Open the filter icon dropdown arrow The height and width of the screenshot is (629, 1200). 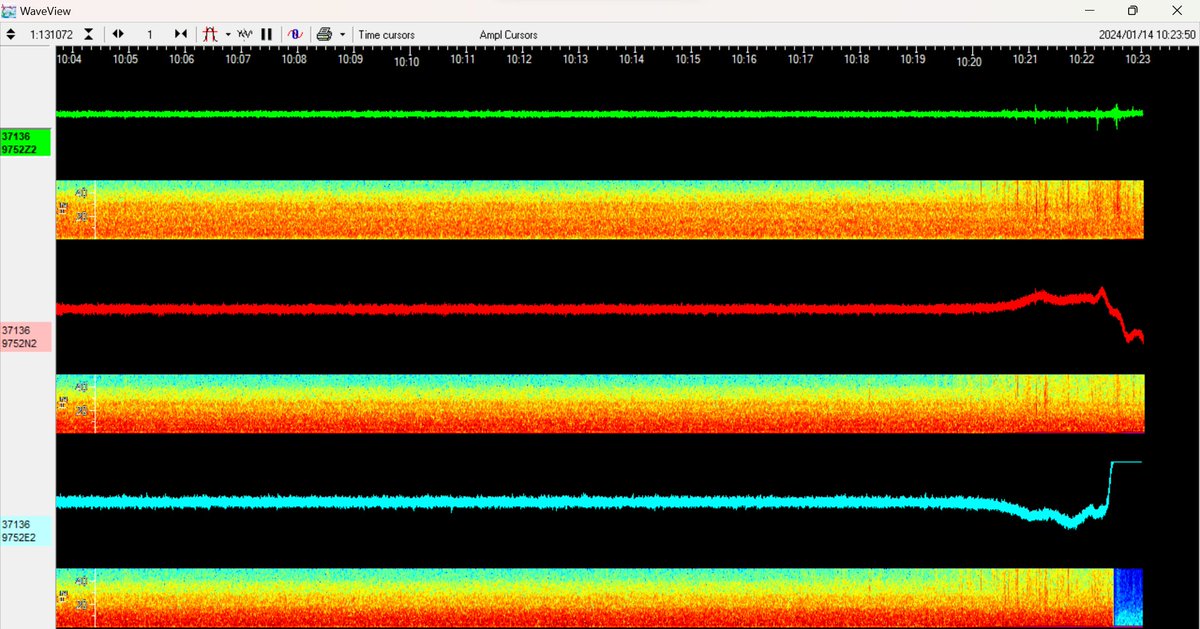[228, 33]
